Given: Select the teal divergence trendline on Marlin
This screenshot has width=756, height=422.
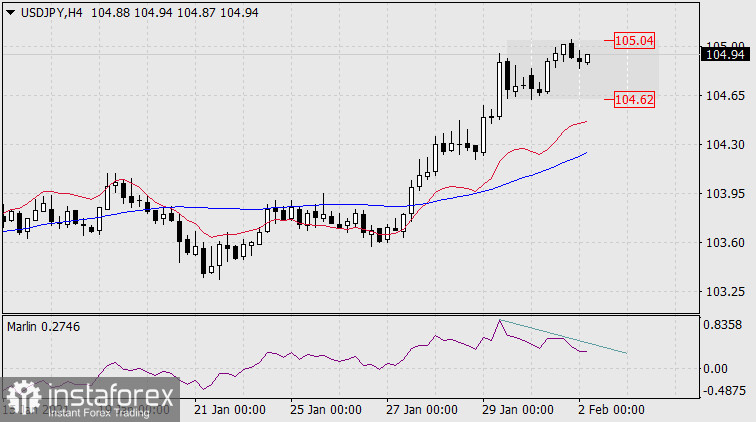Looking at the screenshot, I should click(563, 337).
